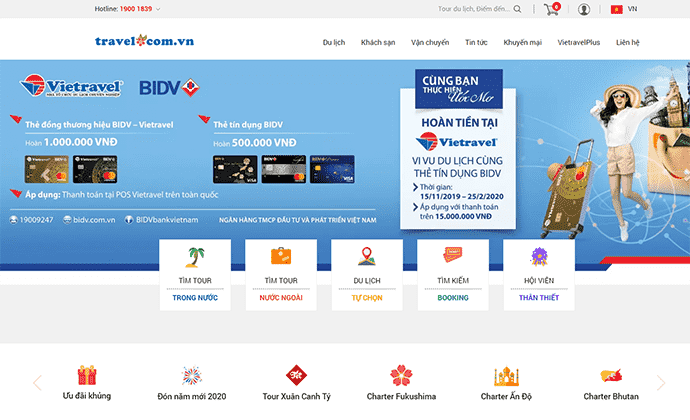Screen dimensions: 690x420
Task: Click the 19009247 phone text in banner
Action: 37,220
